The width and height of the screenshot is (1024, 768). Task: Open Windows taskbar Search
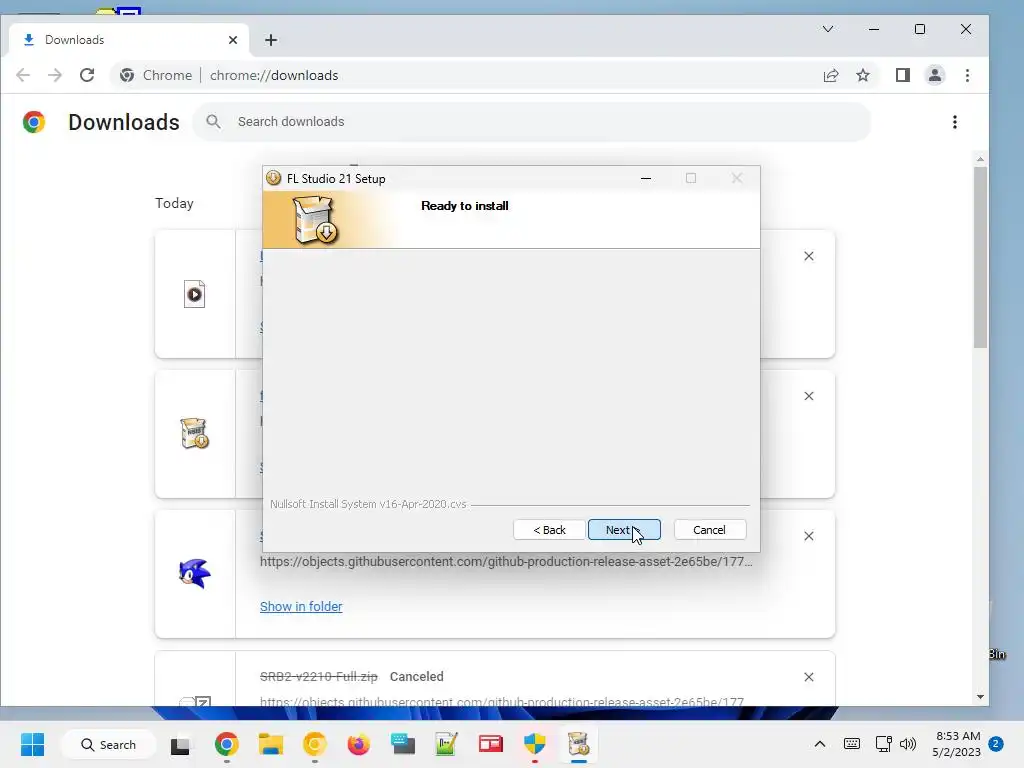tap(108, 744)
